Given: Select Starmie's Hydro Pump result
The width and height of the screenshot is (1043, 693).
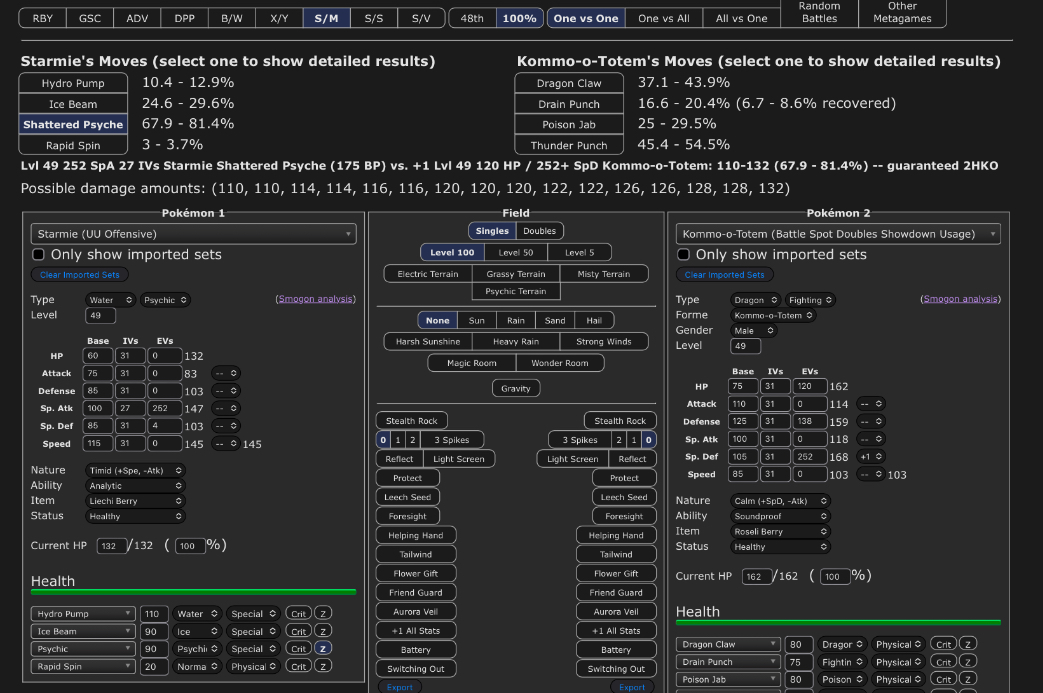Looking at the screenshot, I should 73,83.
